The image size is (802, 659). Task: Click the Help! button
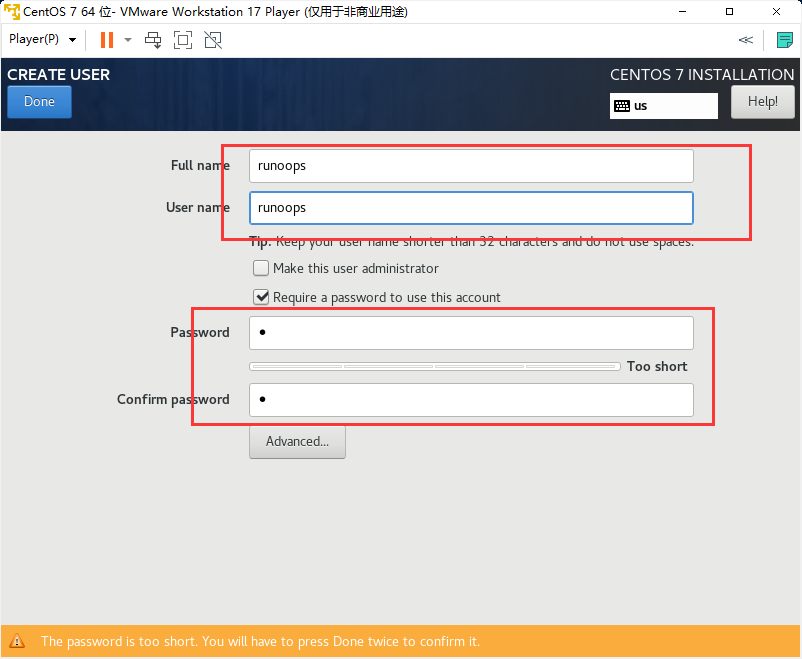coord(762,101)
